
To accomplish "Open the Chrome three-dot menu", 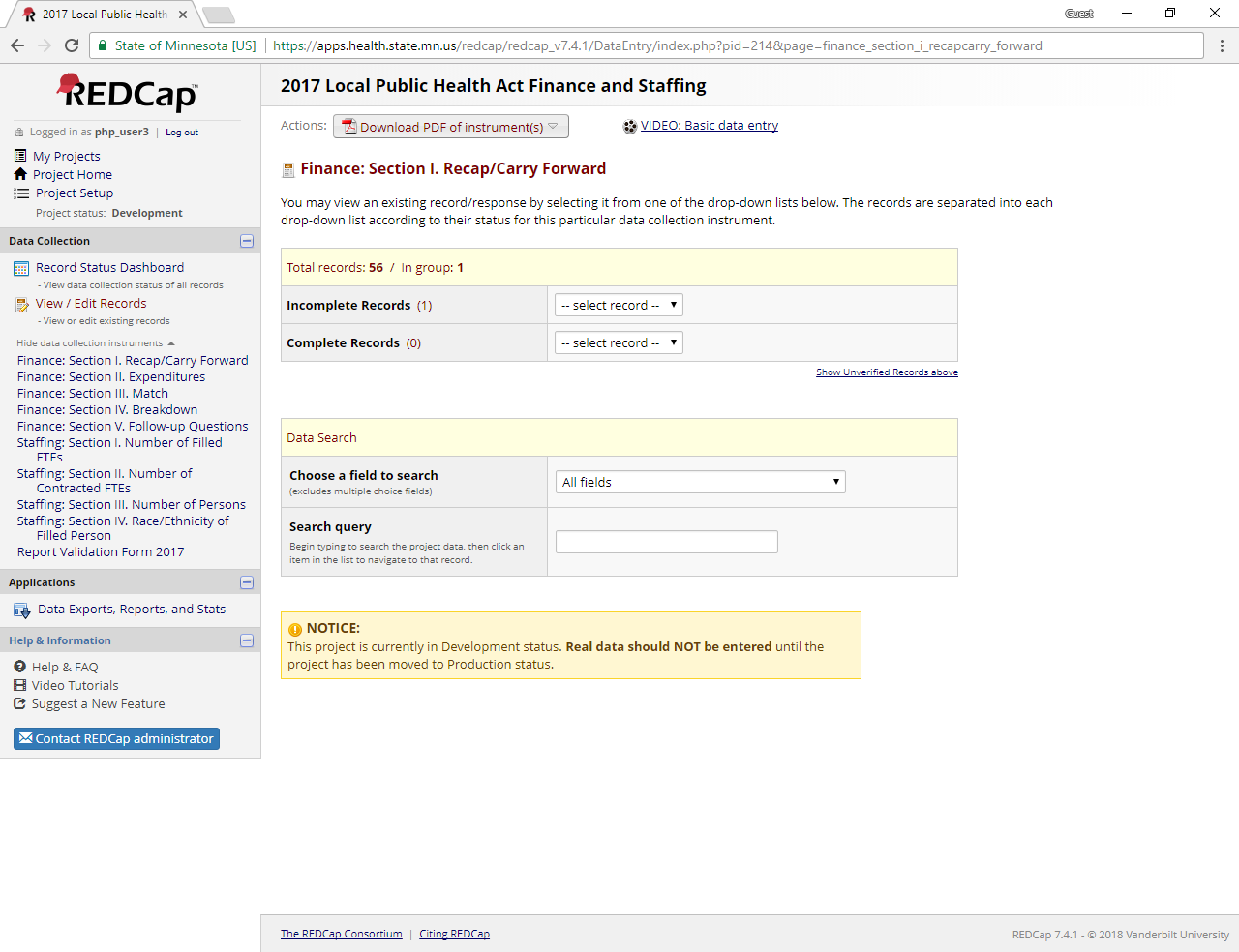I will [x=1222, y=45].
